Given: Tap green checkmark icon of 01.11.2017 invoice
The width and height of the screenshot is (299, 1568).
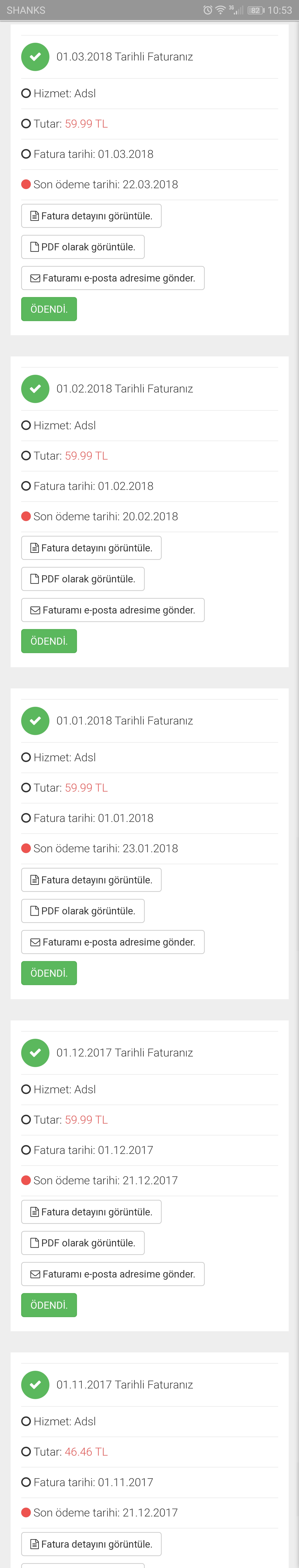Looking at the screenshot, I should pos(35,1385).
